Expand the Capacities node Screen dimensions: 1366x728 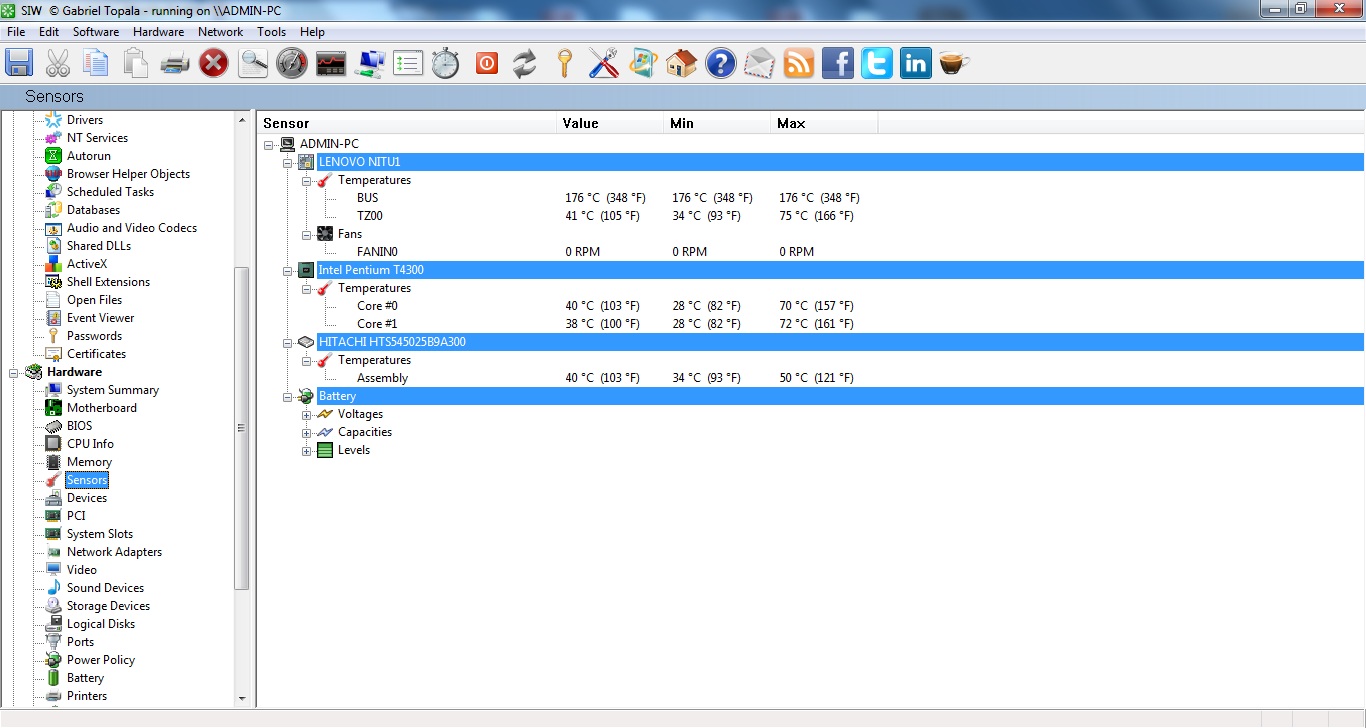coord(307,432)
